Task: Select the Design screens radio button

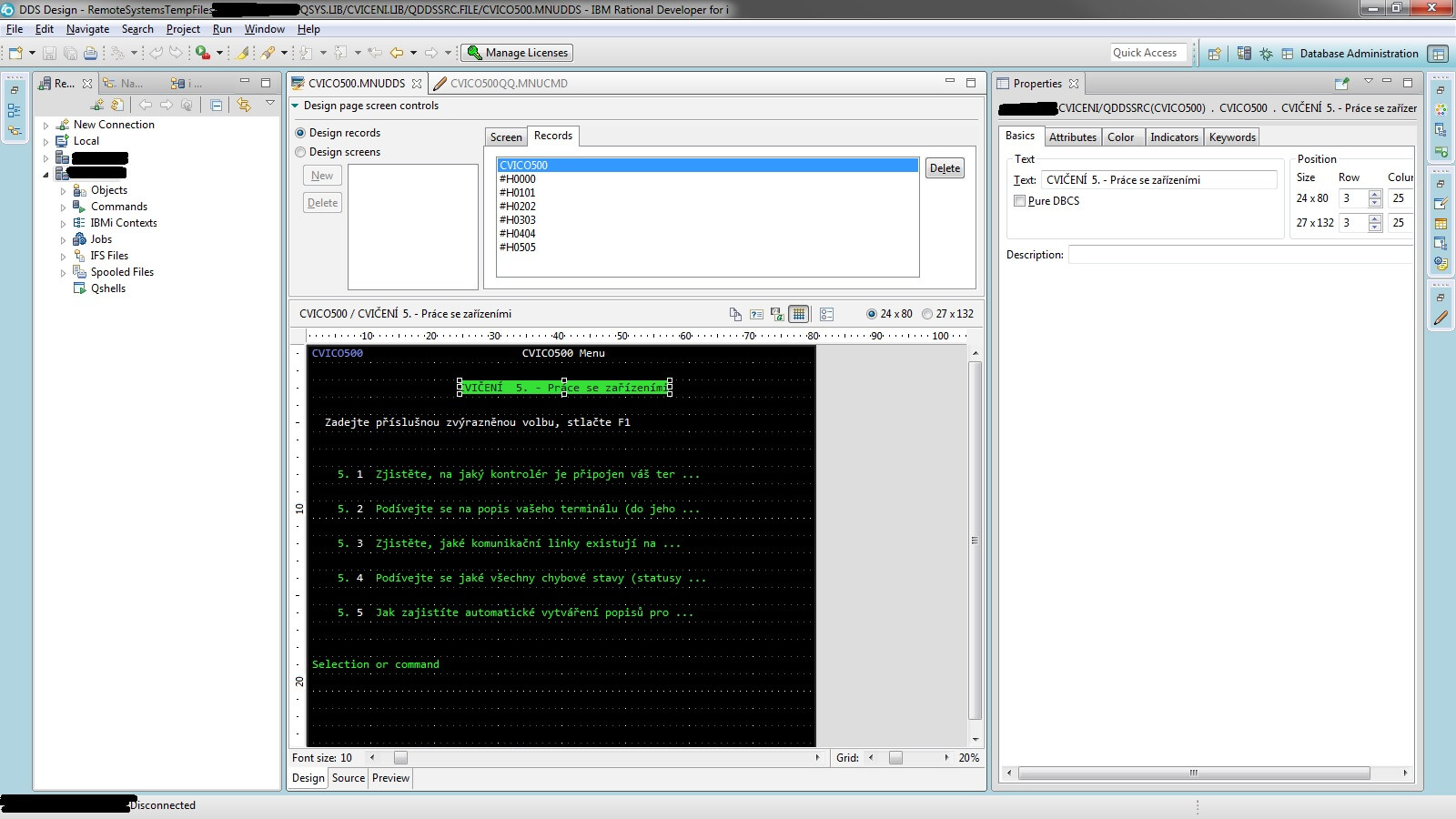Action: pyautogui.click(x=300, y=152)
